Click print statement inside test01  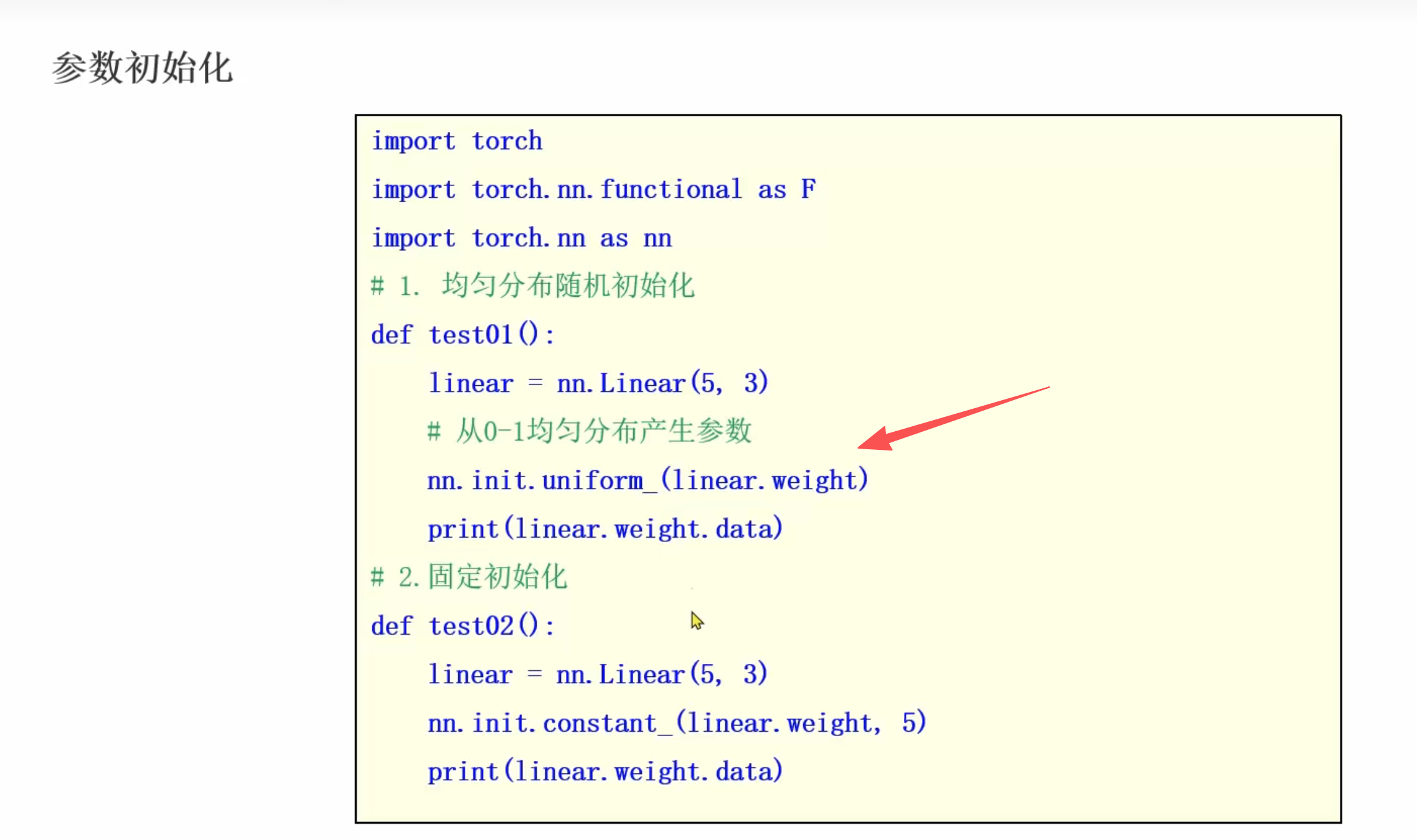[605, 529]
